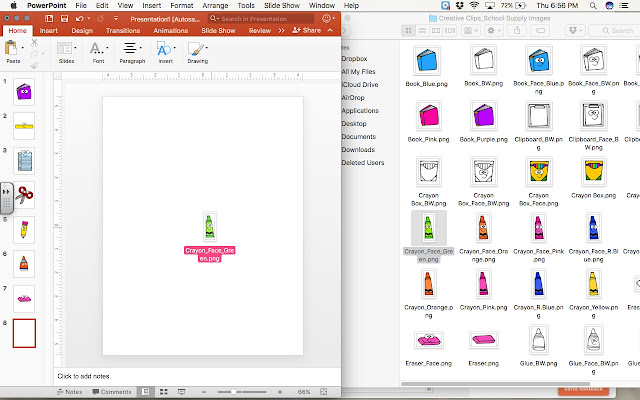This screenshot has height=400, width=640.
Task: Open the Arrange menu
Action: 215,6
